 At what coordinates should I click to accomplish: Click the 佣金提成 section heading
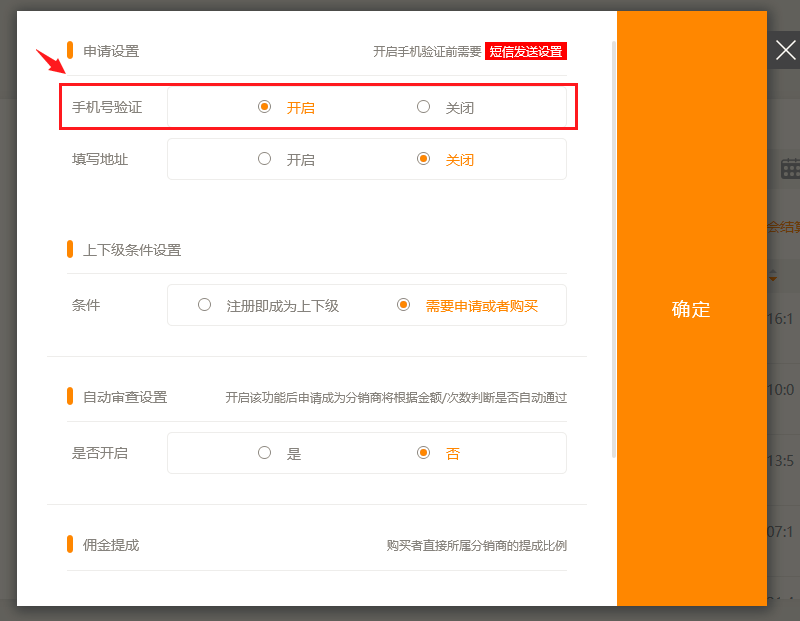[111, 545]
